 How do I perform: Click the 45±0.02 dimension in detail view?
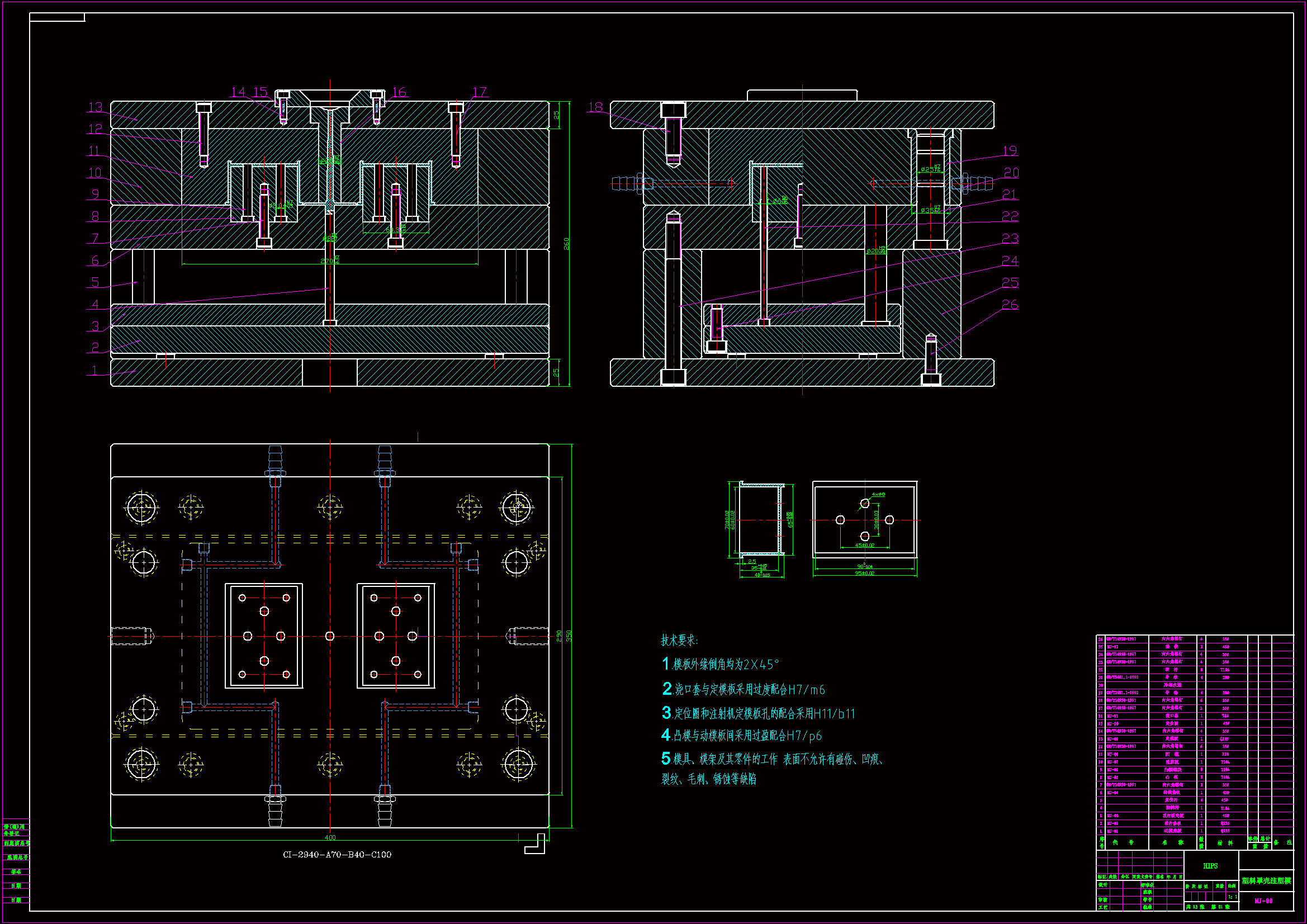point(865,546)
